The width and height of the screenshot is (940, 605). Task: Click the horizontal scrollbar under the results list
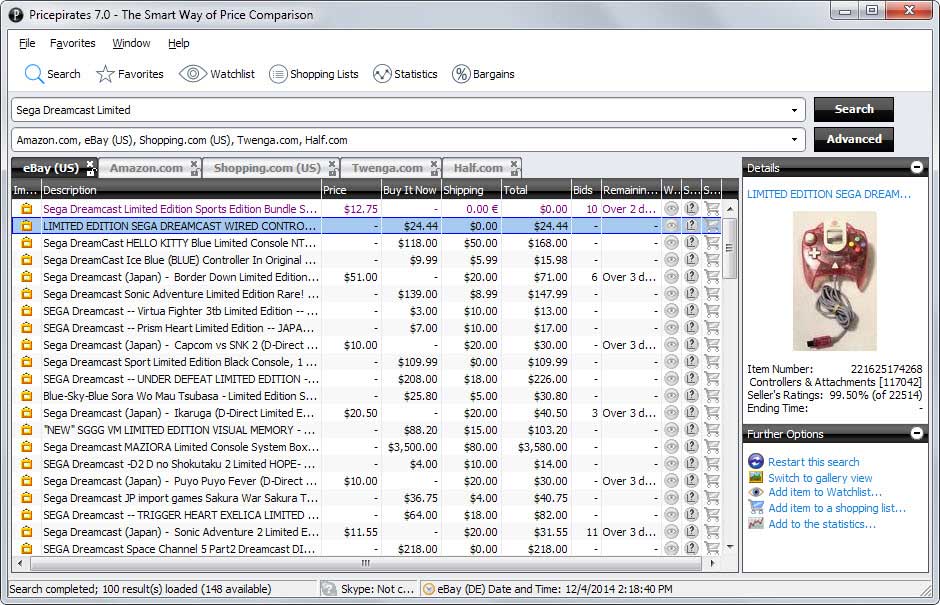366,563
